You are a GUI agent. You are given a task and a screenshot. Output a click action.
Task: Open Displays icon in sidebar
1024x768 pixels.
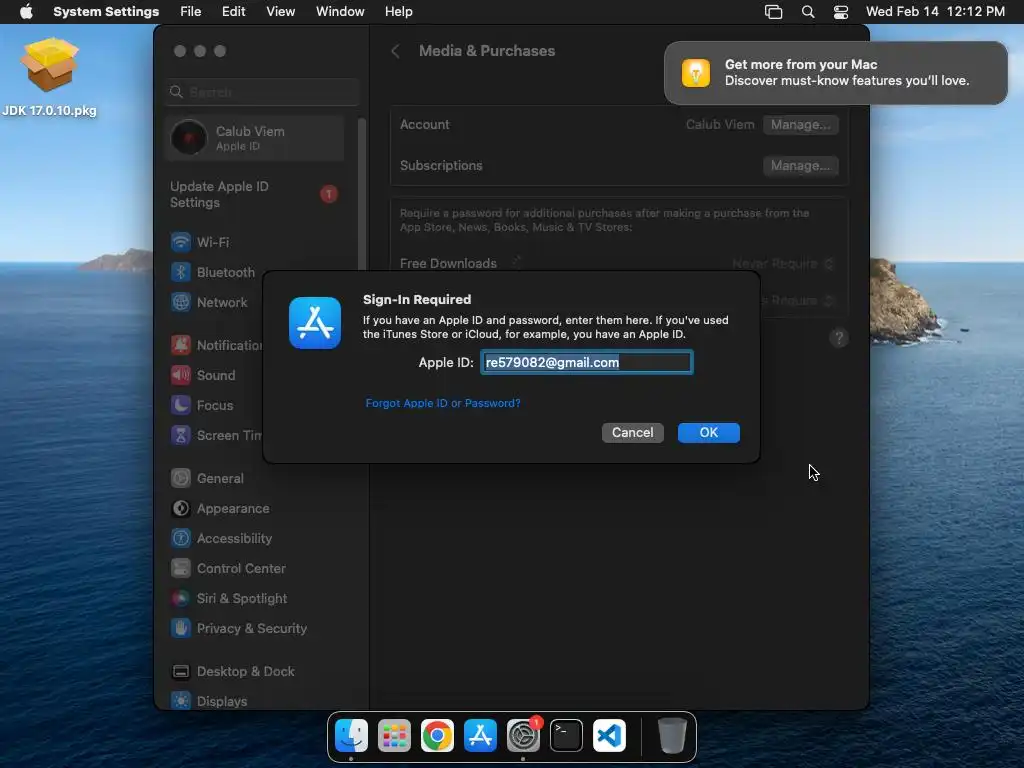[181, 701]
